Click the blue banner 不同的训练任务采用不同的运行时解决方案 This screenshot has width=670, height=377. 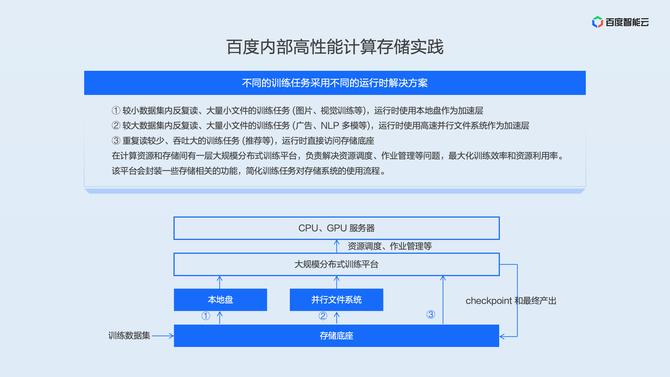click(335, 83)
